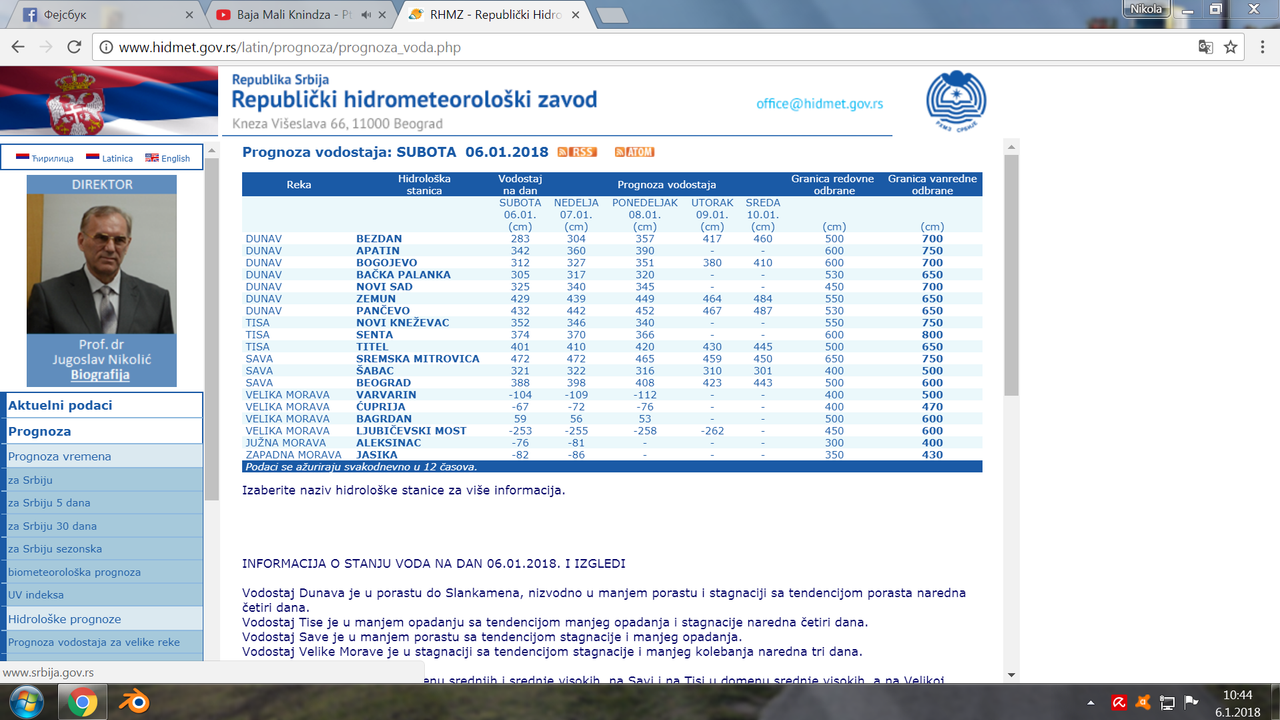The width and height of the screenshot is (1280, 720).
Task: Open the PANČEVO station link
Action: tap(383, 311)
